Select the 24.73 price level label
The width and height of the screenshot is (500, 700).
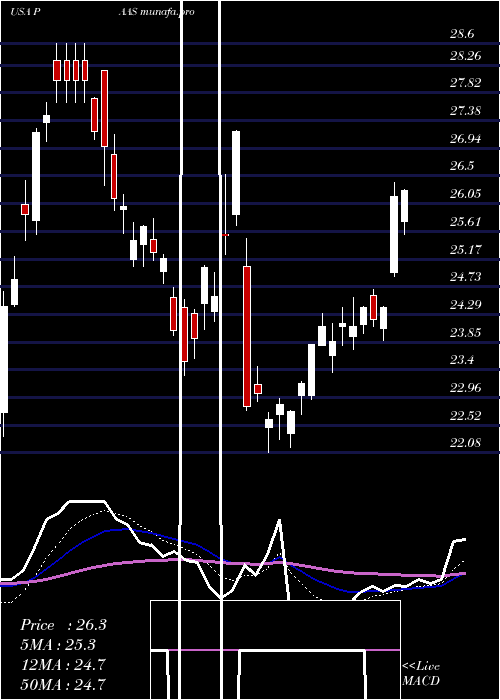[465, 277]
